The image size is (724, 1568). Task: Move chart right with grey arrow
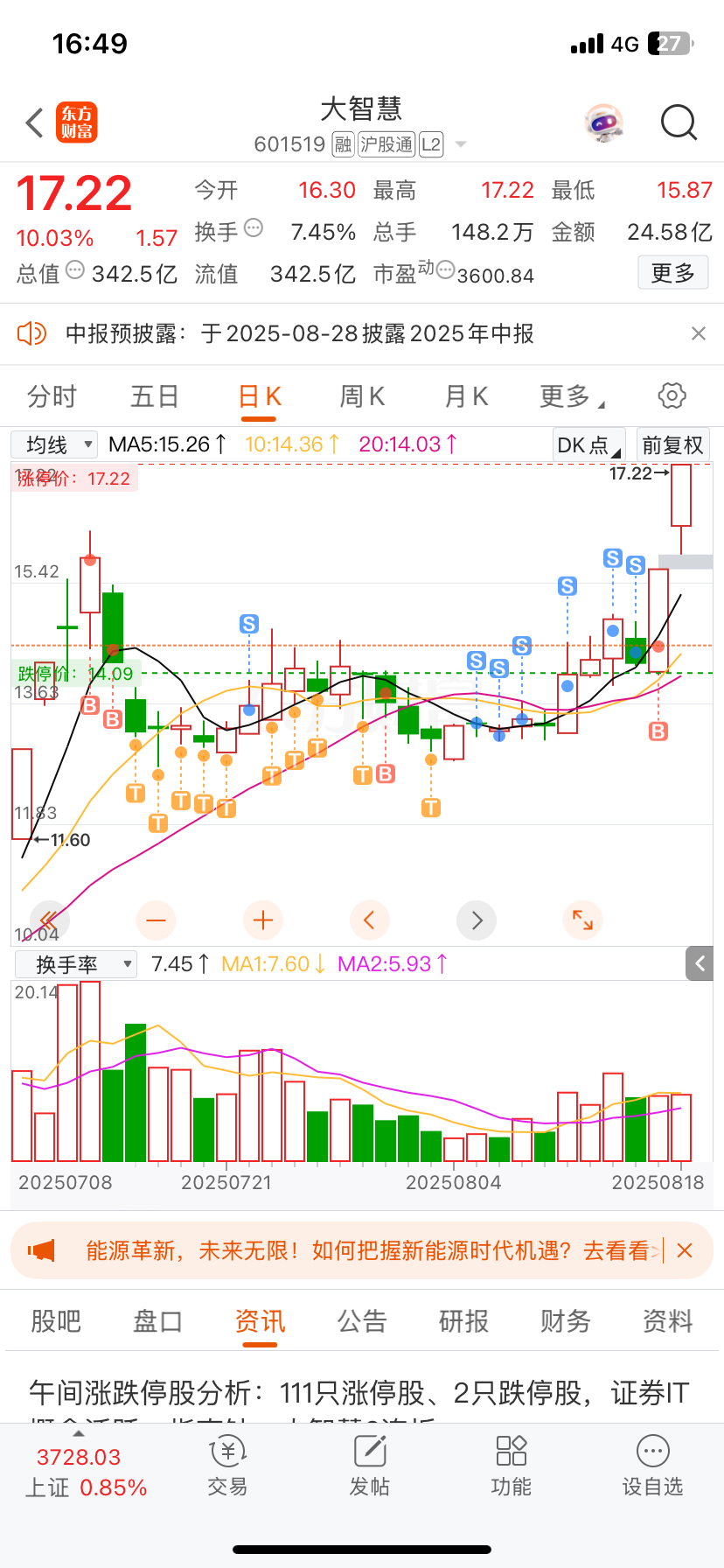(x=477, y=920)
